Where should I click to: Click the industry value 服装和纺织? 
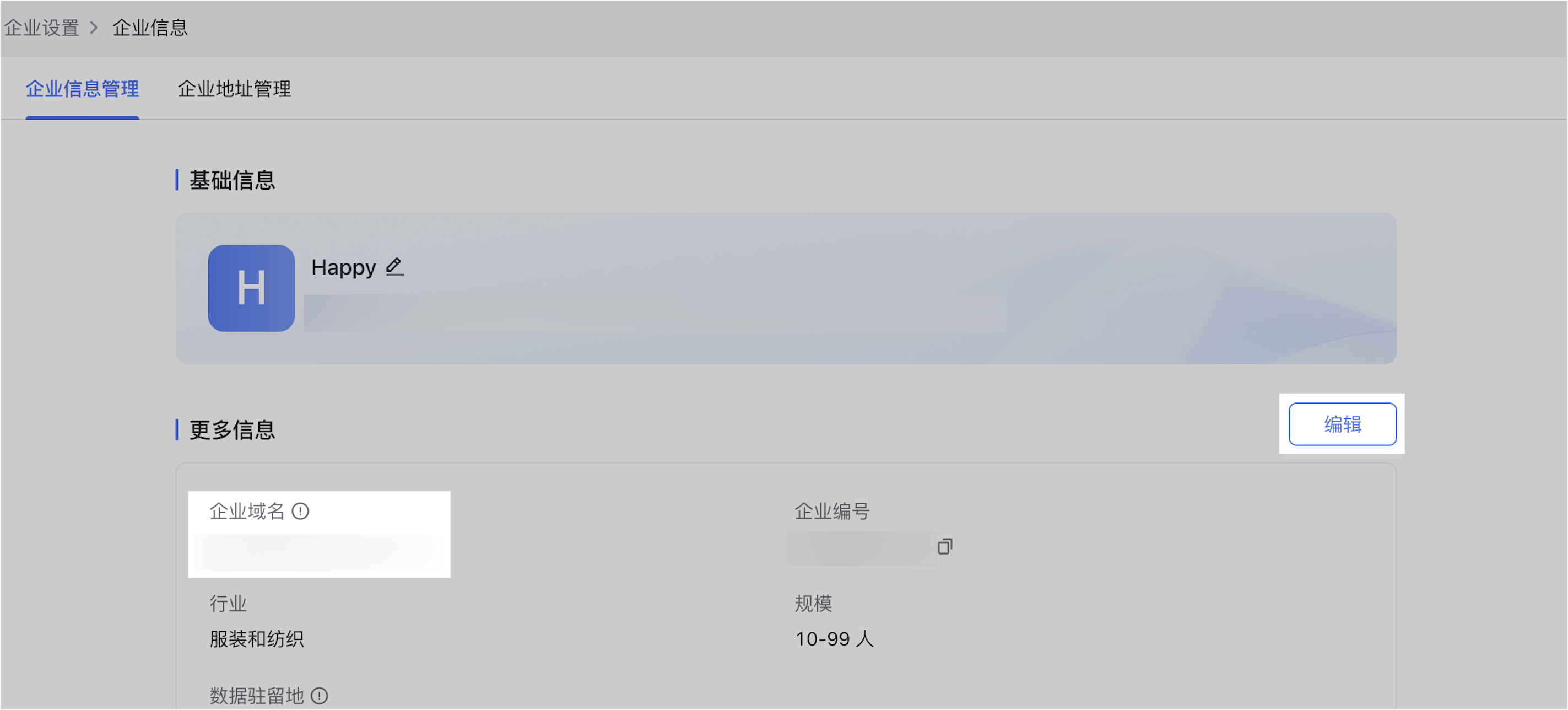click(x=256, y=639)
